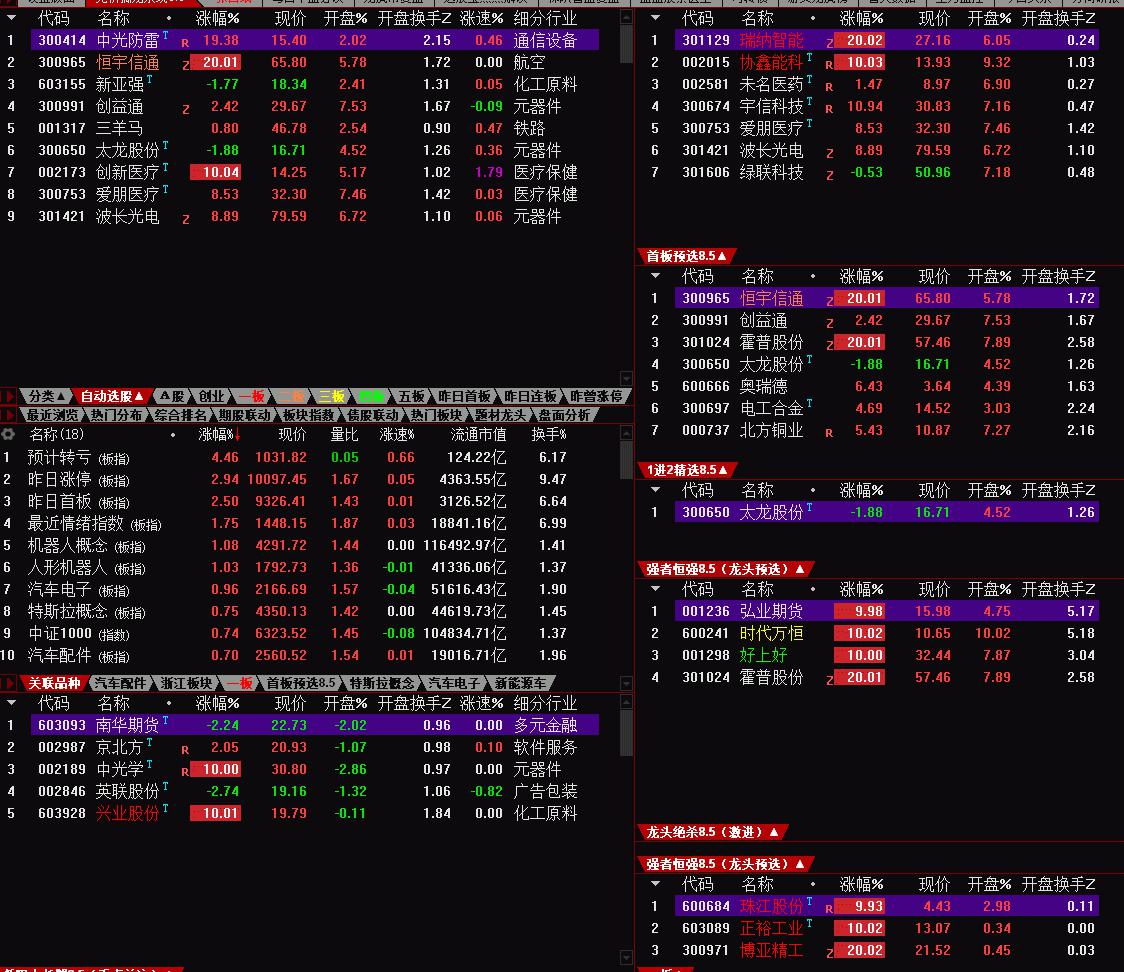Screen dimensions: 1124x972
Task: Click the T marker next to 中光防雷
Action: 166,35
